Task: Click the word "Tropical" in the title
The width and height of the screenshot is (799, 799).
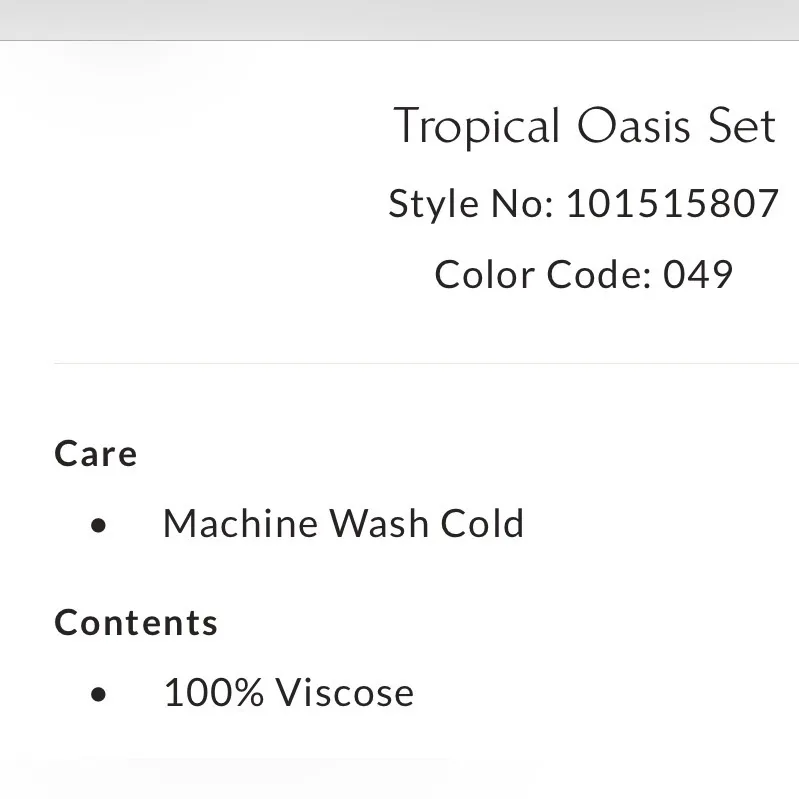Action: tap(476, 128)
